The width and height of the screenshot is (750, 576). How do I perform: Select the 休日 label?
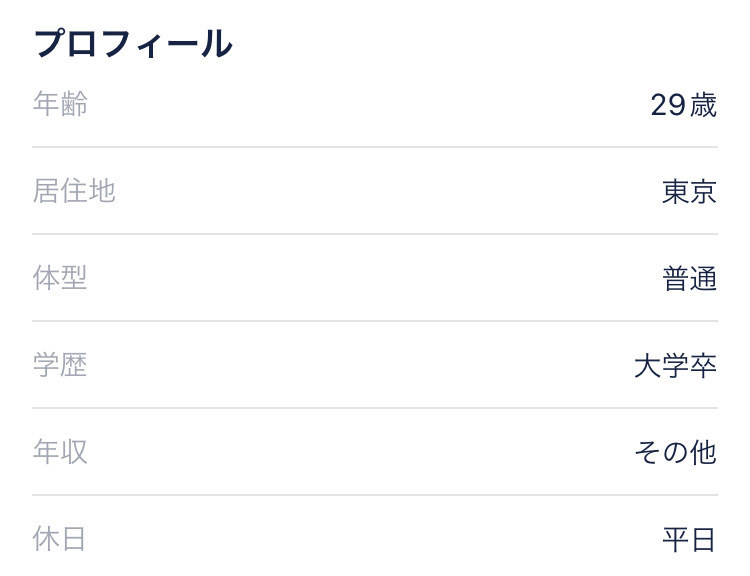(x=59, y=538)
